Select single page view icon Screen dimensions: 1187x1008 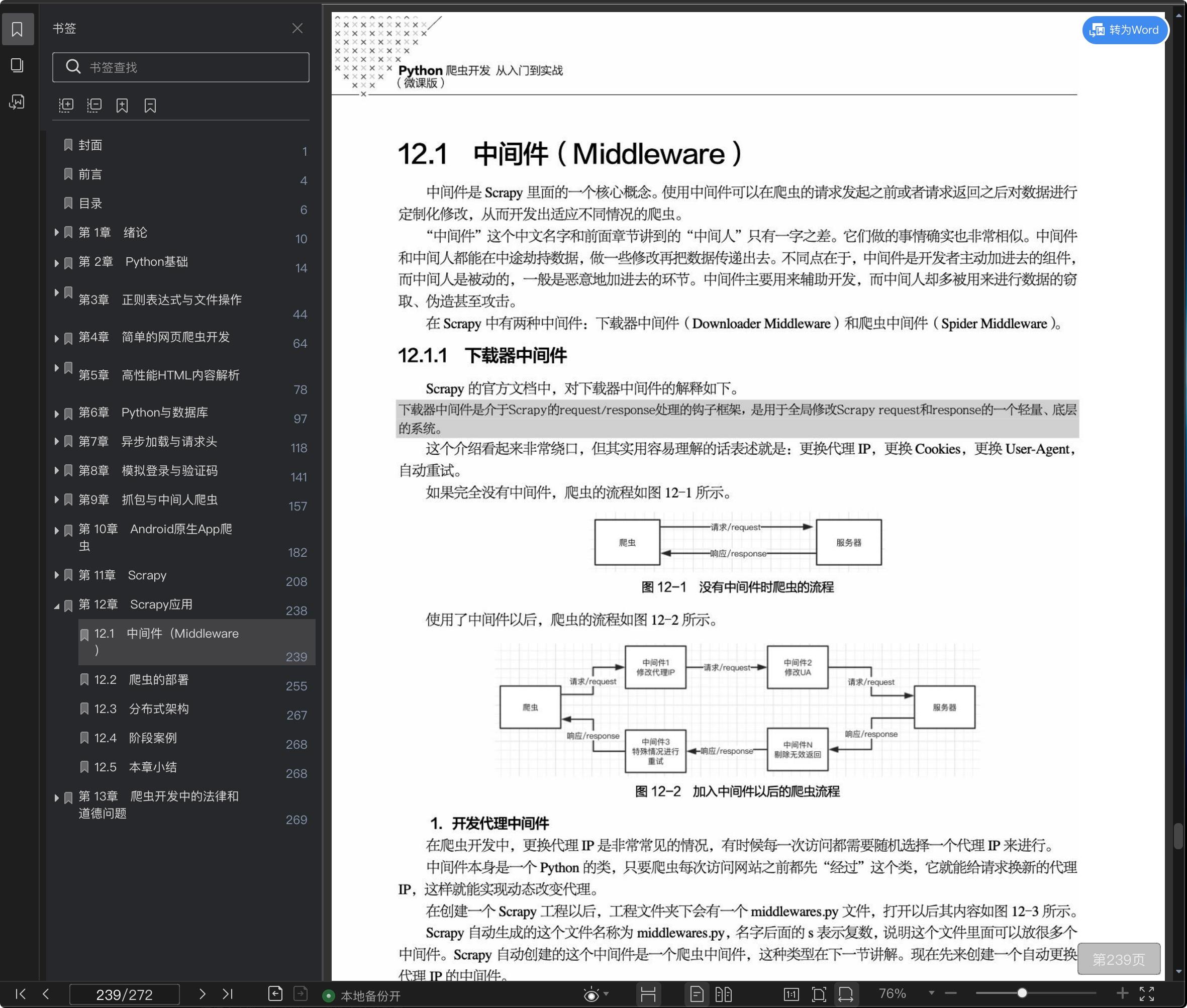pos(697,994)
